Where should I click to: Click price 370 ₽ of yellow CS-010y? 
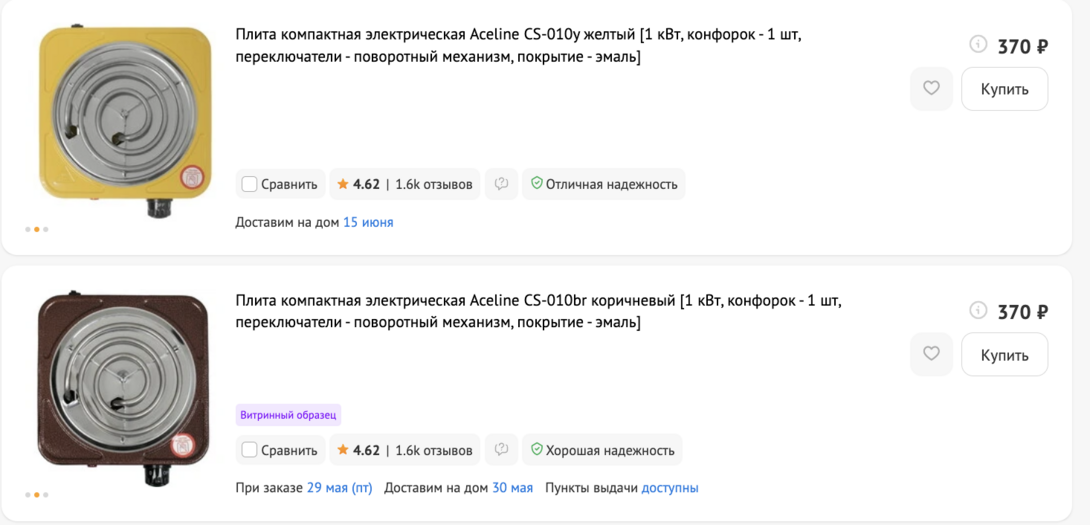pyautogui.click(x=1023, y=47)
